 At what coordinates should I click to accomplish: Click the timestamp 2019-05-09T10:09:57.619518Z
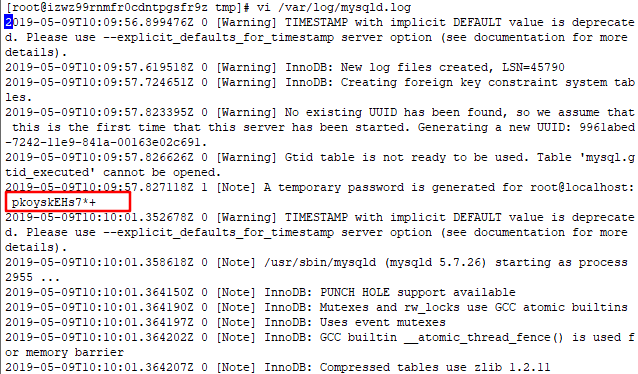(99, 67)
